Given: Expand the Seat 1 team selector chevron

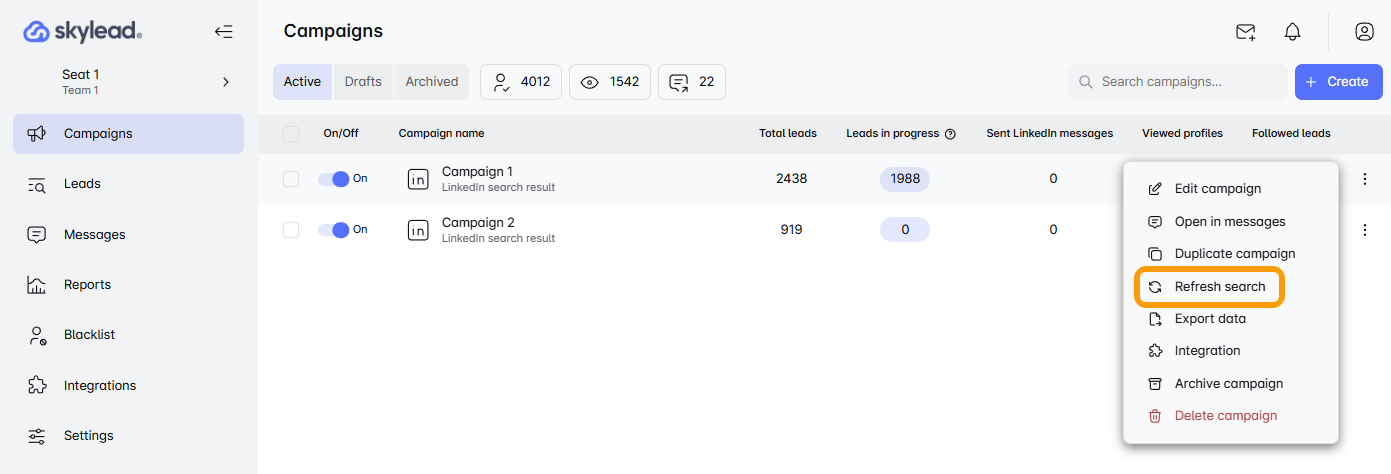Looking at the screenshot, I should click(226, 82).
